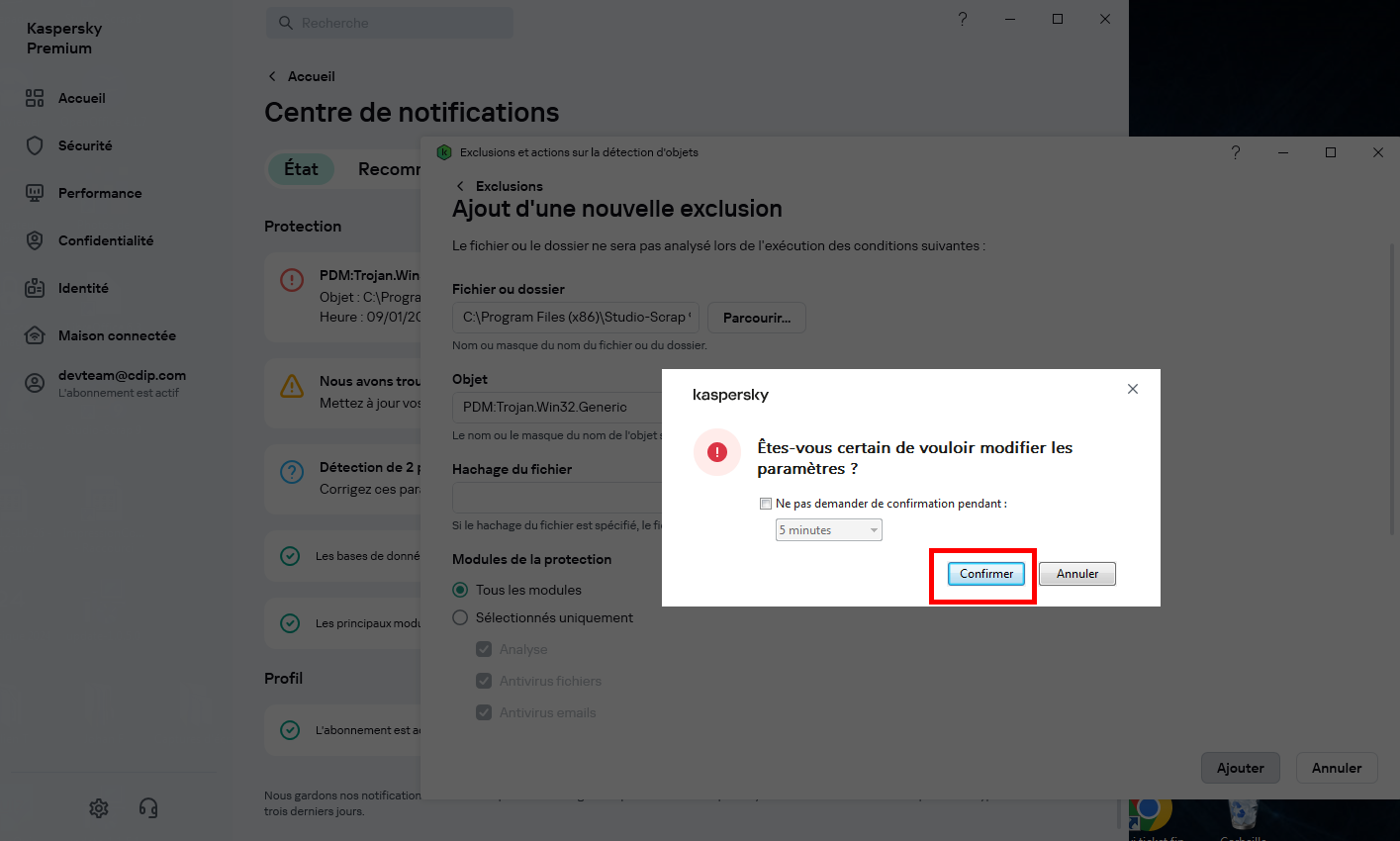Open the Maison connectée section in the sidebar
Viewport: 1400px width, 841px height.
117,335
